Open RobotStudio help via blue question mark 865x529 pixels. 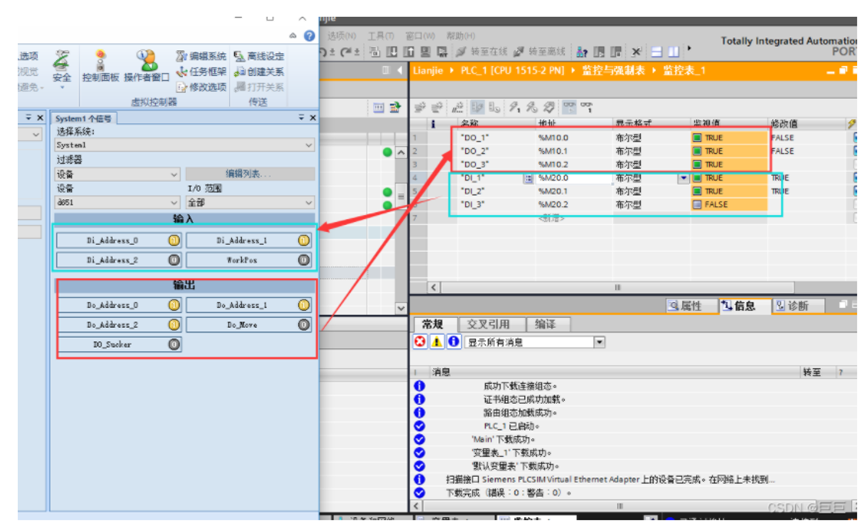309,36
